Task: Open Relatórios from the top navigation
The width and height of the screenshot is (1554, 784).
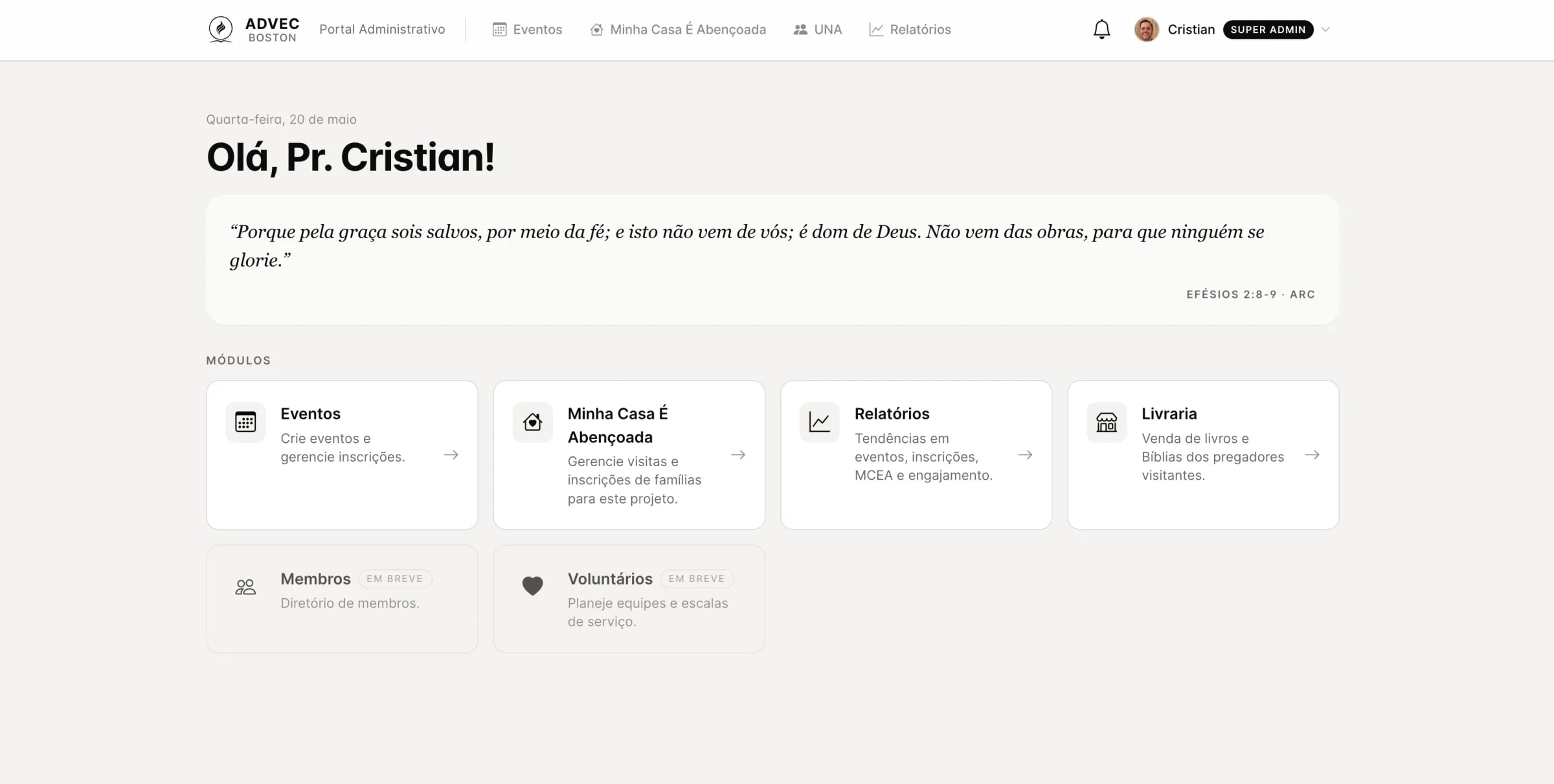Action: (910, 29)
